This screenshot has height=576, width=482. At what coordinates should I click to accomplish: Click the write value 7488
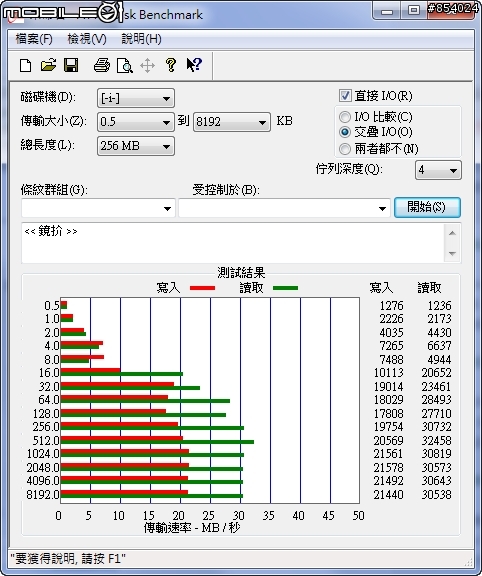(391, 360)
